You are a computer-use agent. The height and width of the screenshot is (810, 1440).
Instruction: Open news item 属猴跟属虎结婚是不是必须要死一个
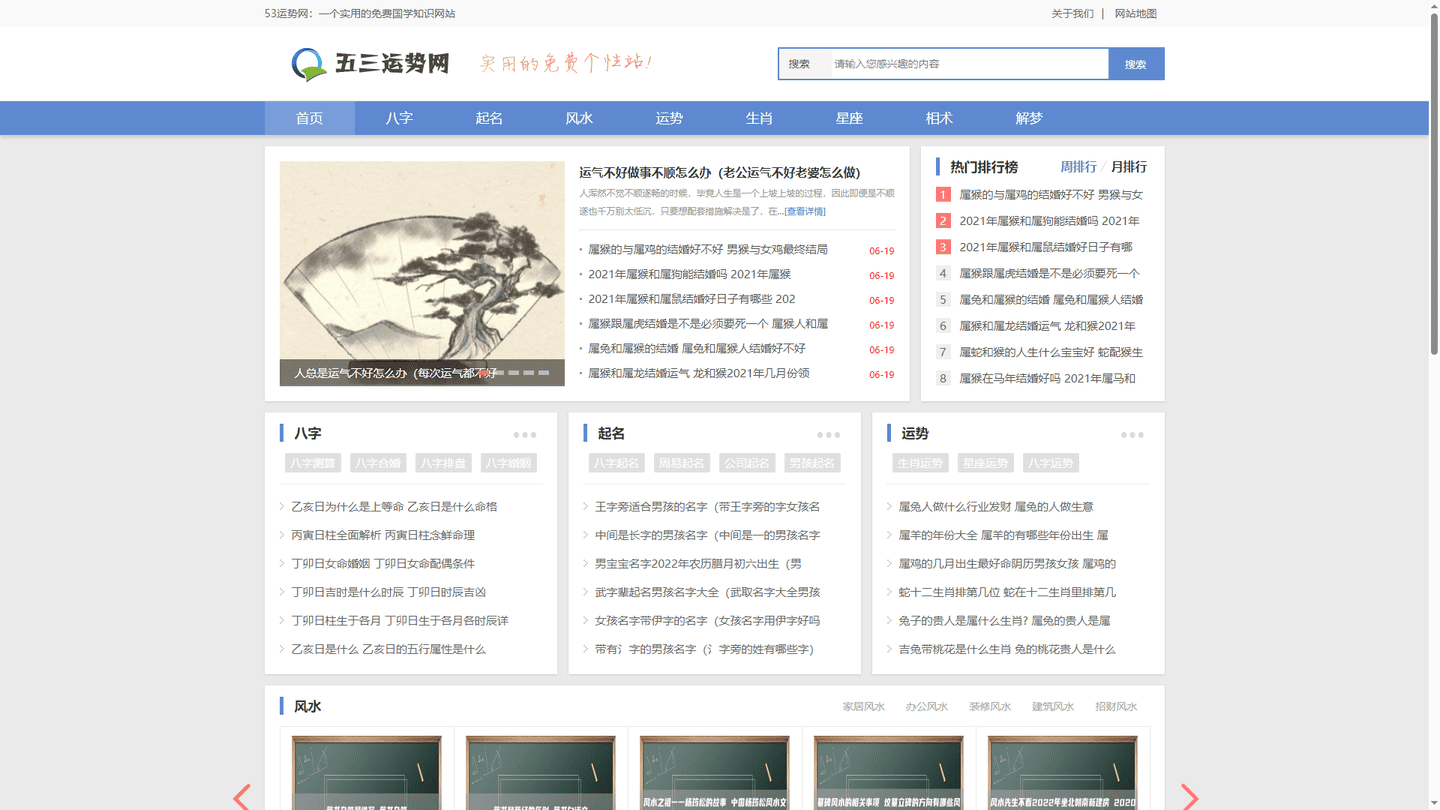pyautogui.click(x=708, y=324)
